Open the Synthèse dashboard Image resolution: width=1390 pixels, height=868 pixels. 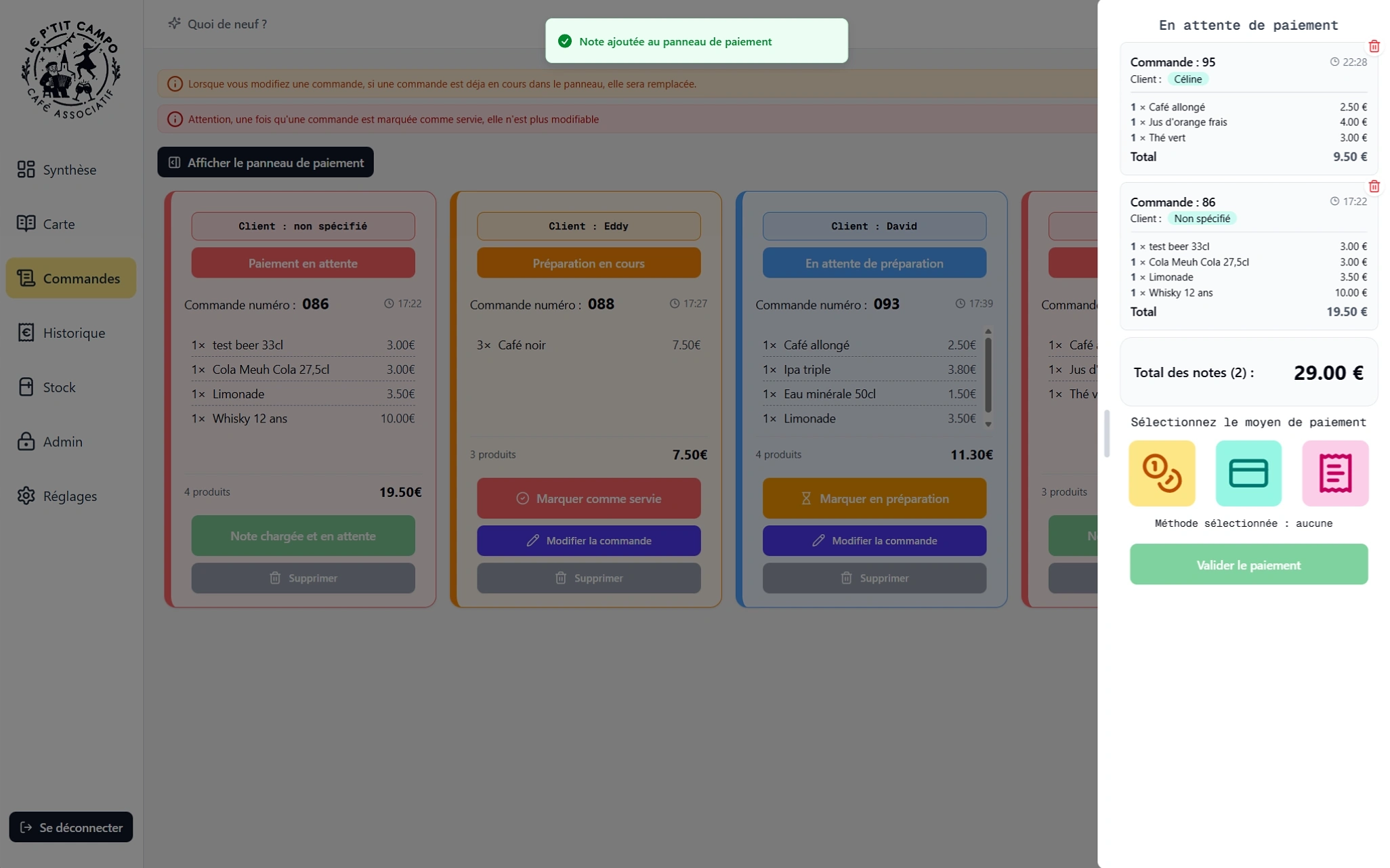click(x=69, y=169)
